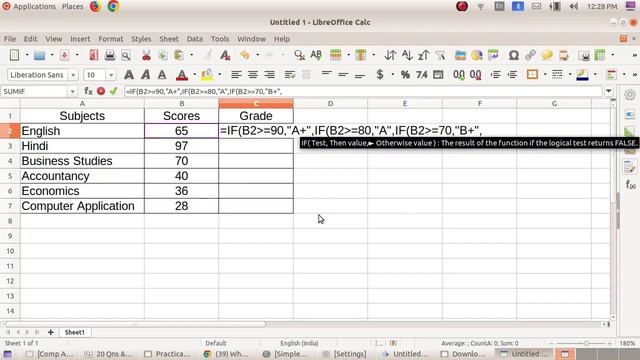Click the Open folder icon

39,55
